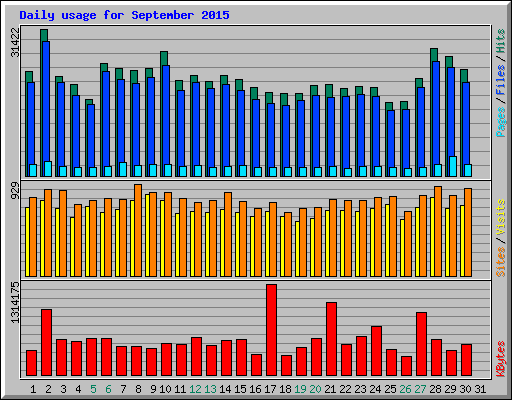Select the green Hits bar for day 2
Viewport: 512px width, 400px height.
[44, 35]
